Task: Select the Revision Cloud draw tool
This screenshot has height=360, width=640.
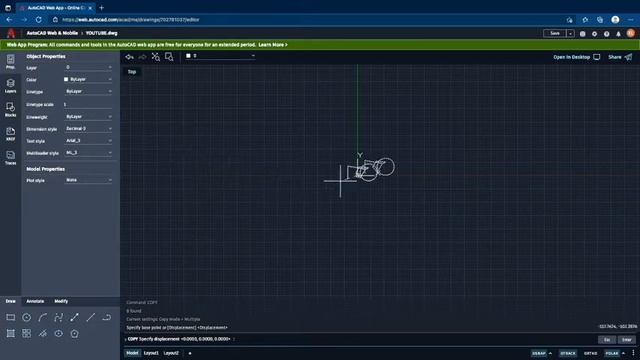Action: point(107,317)
